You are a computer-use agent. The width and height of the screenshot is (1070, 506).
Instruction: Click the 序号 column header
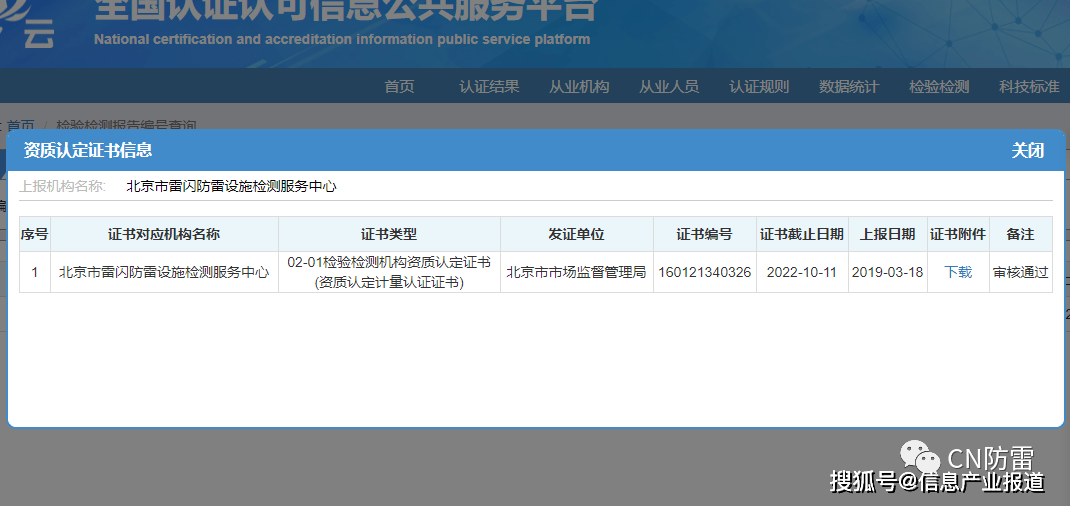pyautogui.click(x=35, y=234)
